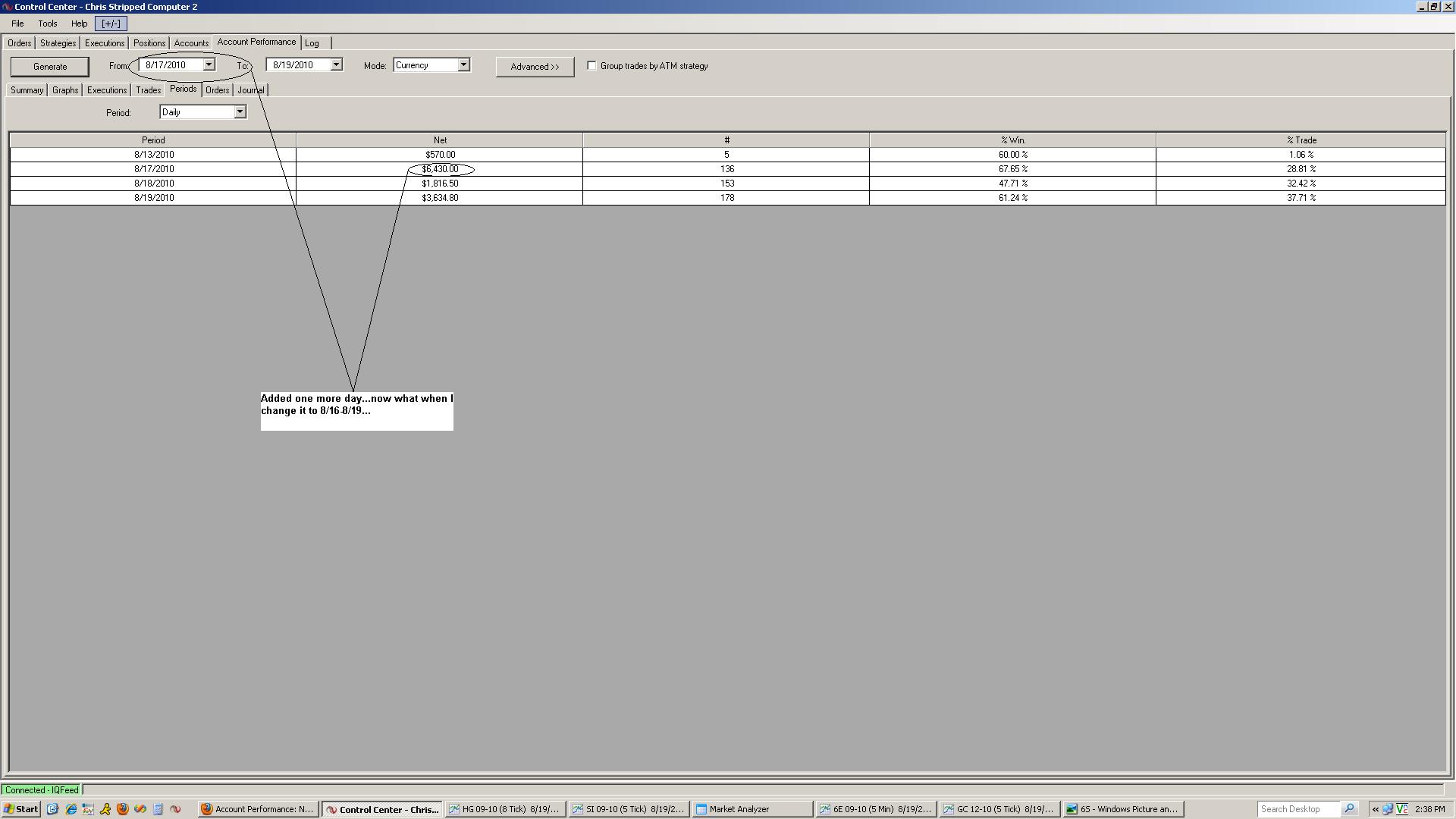Click the % Win. column header
This screenshot has width=1456, height=819.
coord(1012,140)
